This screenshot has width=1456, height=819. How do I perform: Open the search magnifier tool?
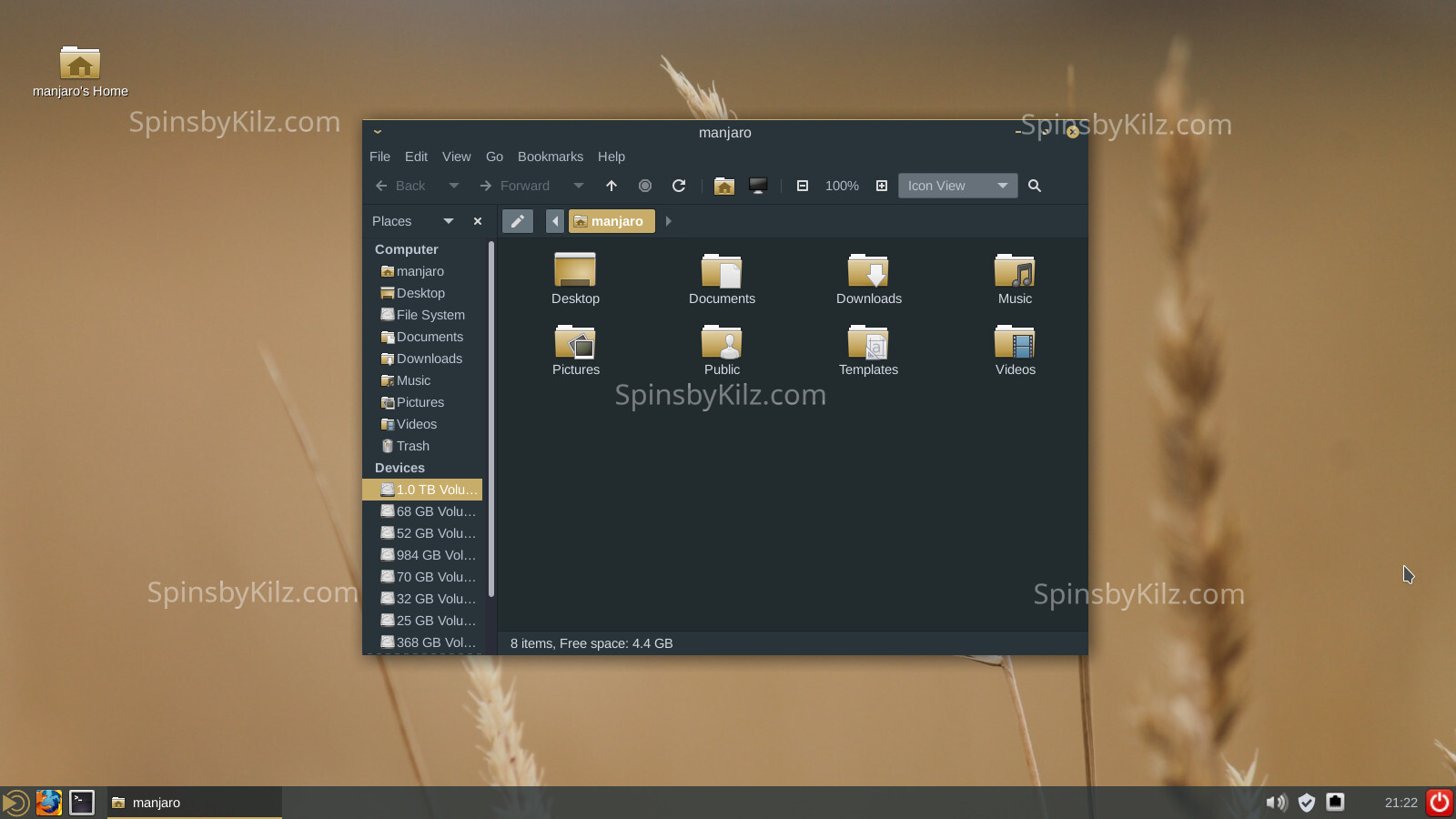[x=1035, y=186]
